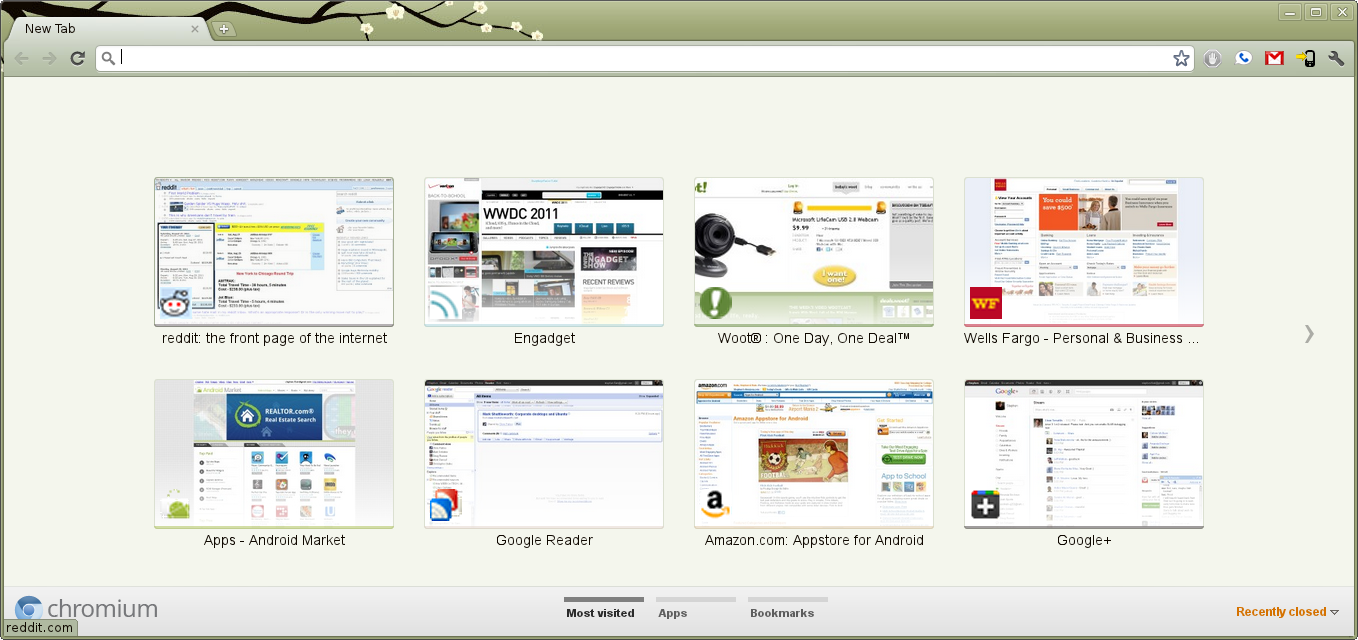Open the wrench settings menu

(1336, 58)
